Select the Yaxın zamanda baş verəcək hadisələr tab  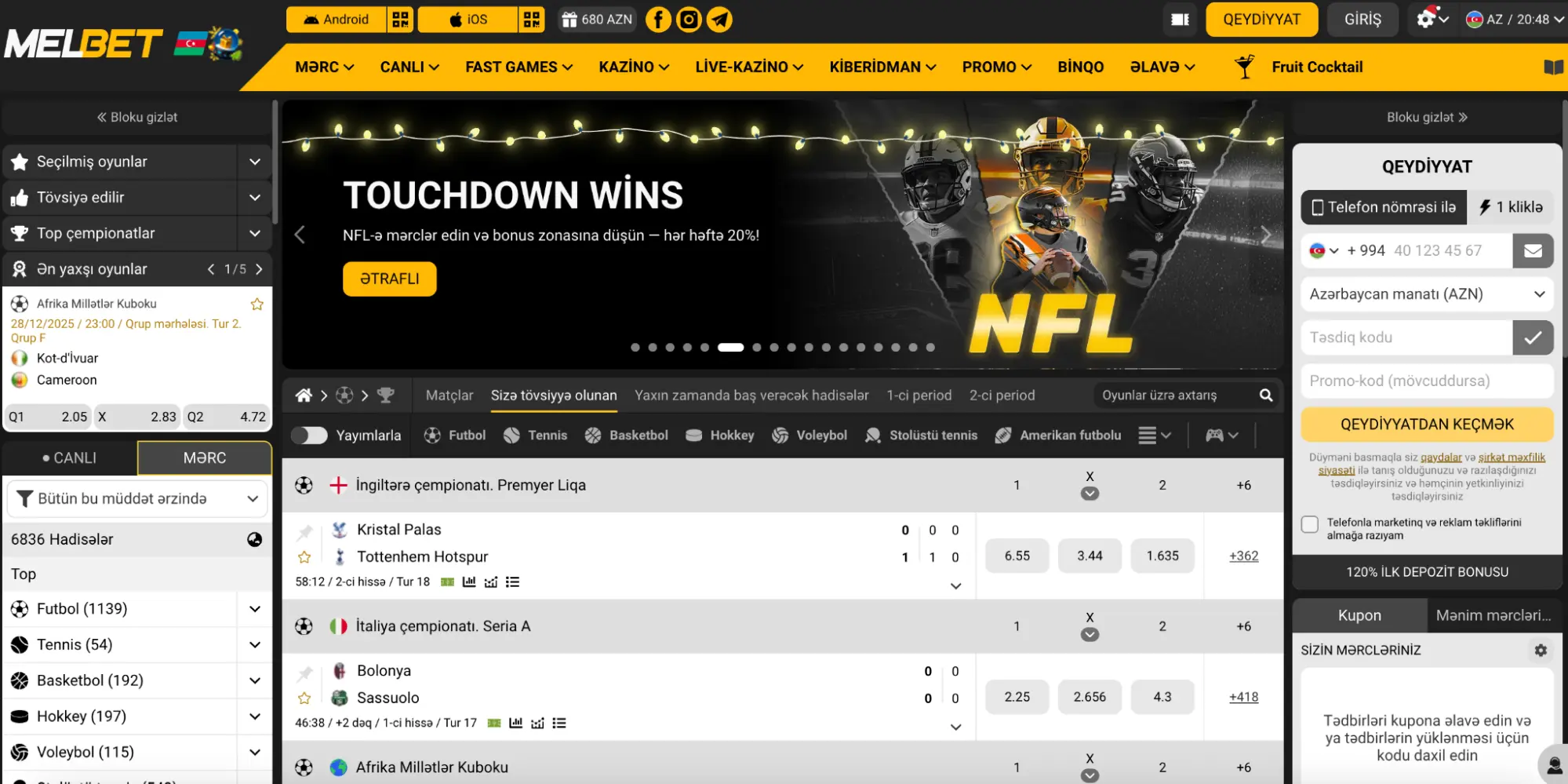(x=751, y=396)
